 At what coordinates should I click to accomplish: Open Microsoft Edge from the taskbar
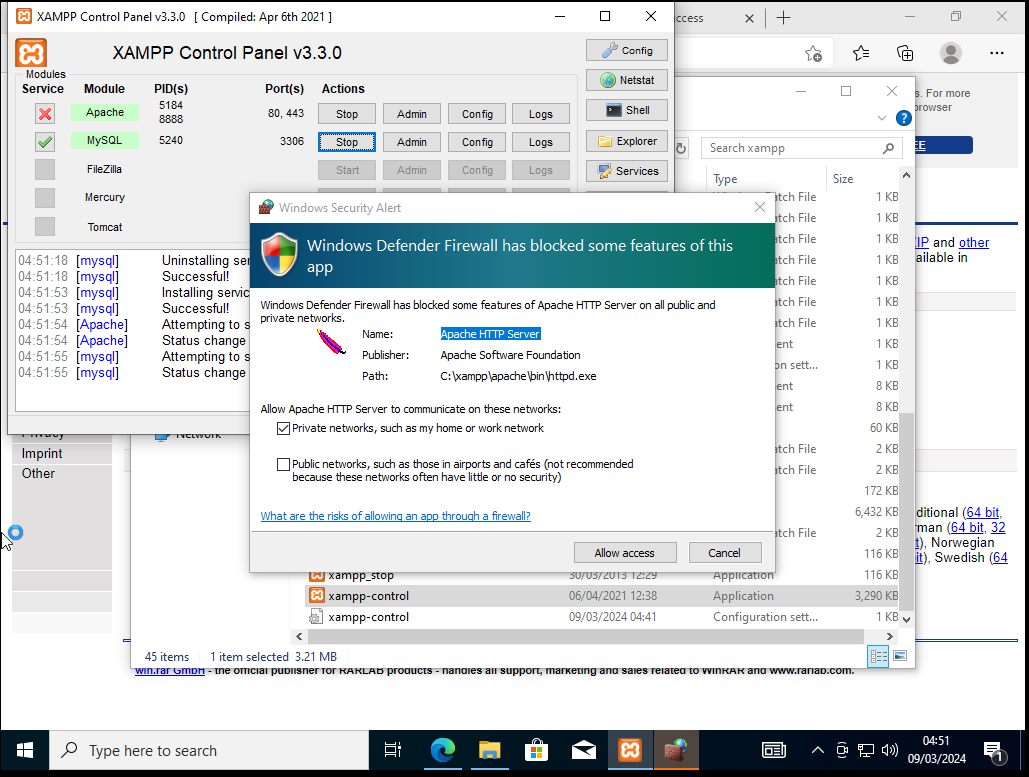coord(443,750)
